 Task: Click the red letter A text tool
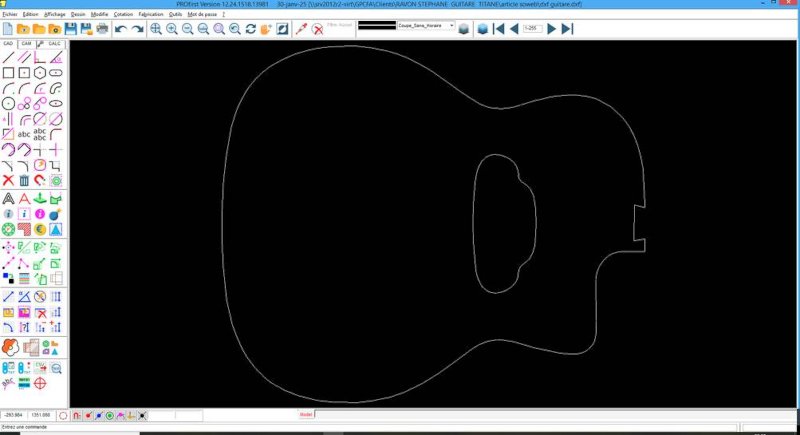click(x=24, y=198)
